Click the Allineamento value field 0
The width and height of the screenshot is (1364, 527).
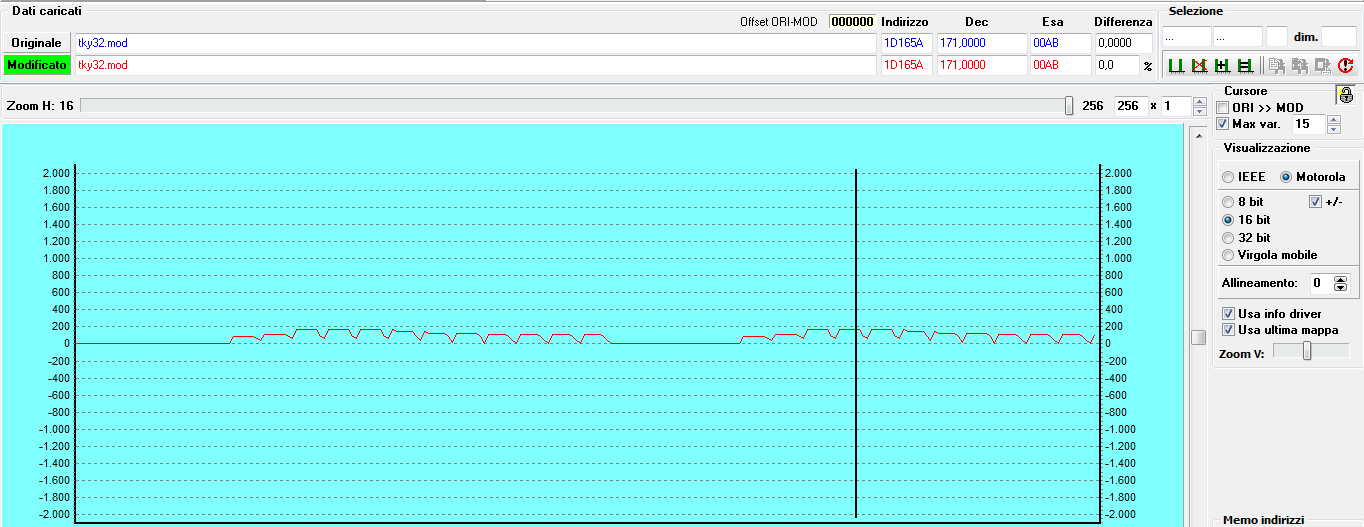click(x=1319, y=283)
